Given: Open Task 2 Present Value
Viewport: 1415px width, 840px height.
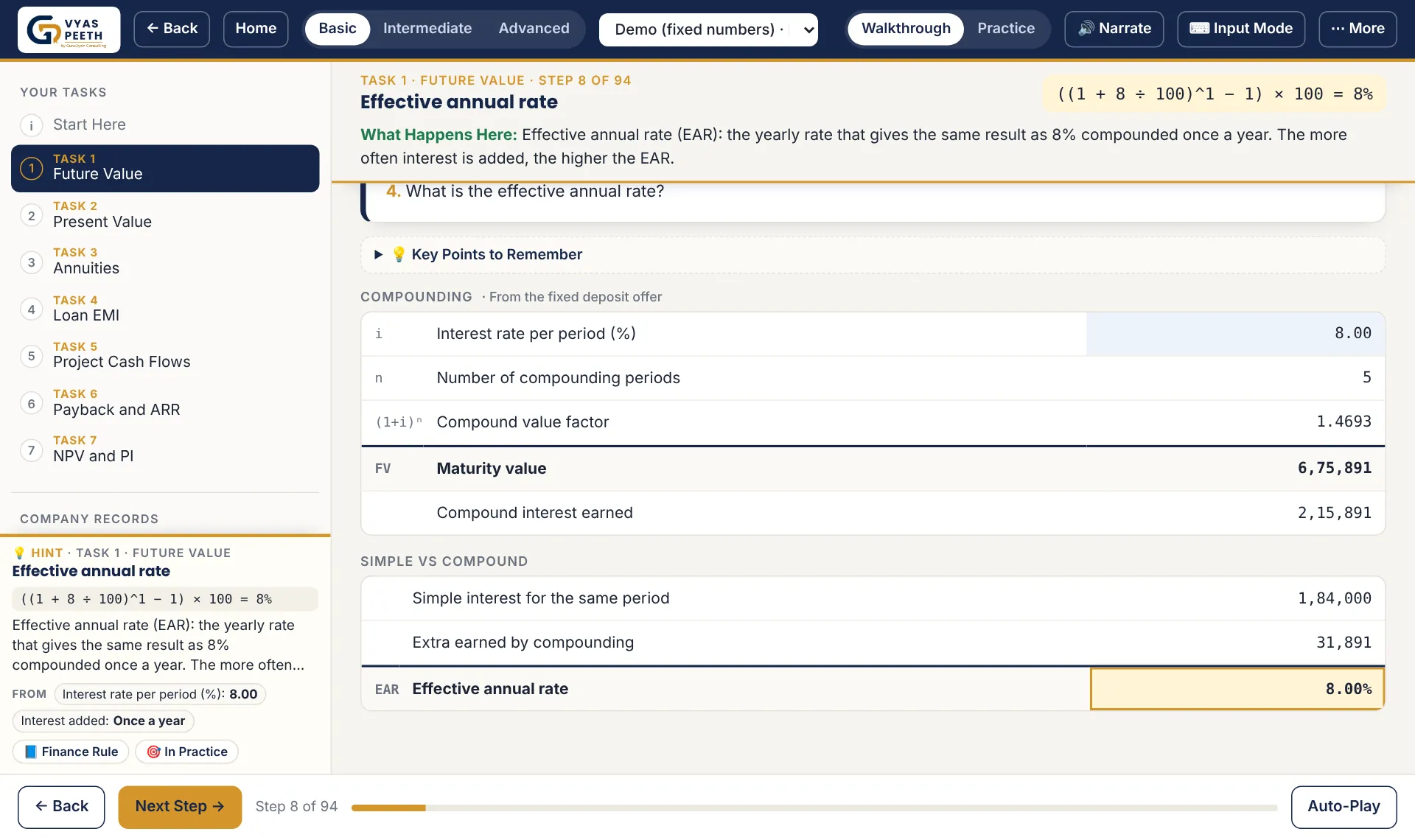Looking at the screenshot, I should [x=165, y=215].
